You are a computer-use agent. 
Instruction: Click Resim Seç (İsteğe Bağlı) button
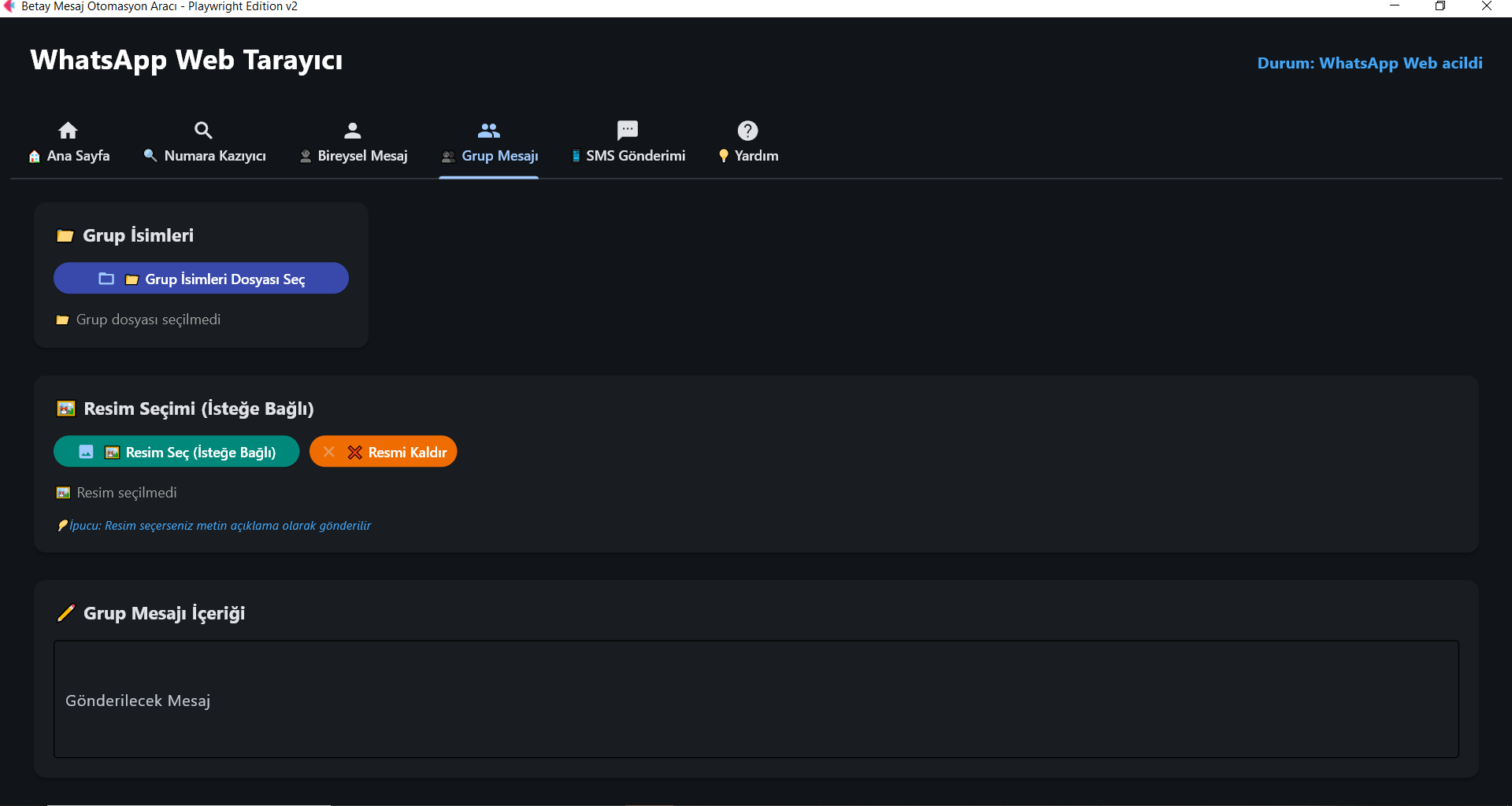(x=176, y=452)
